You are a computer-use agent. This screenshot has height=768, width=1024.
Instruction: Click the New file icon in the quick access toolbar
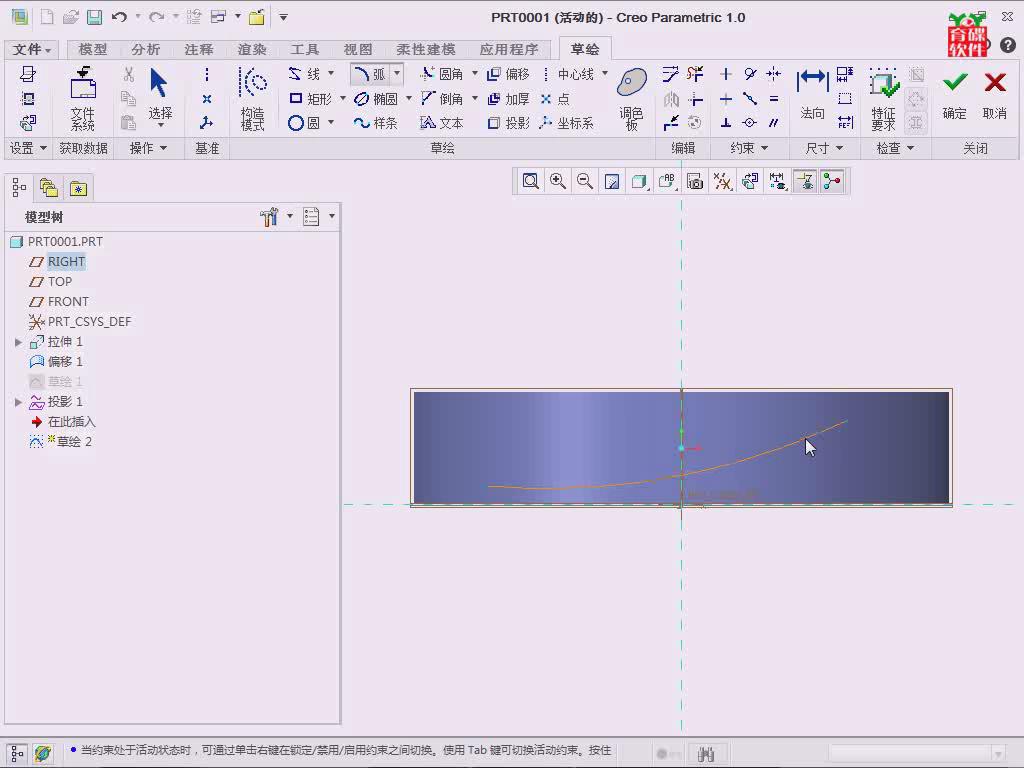(47, 17)
